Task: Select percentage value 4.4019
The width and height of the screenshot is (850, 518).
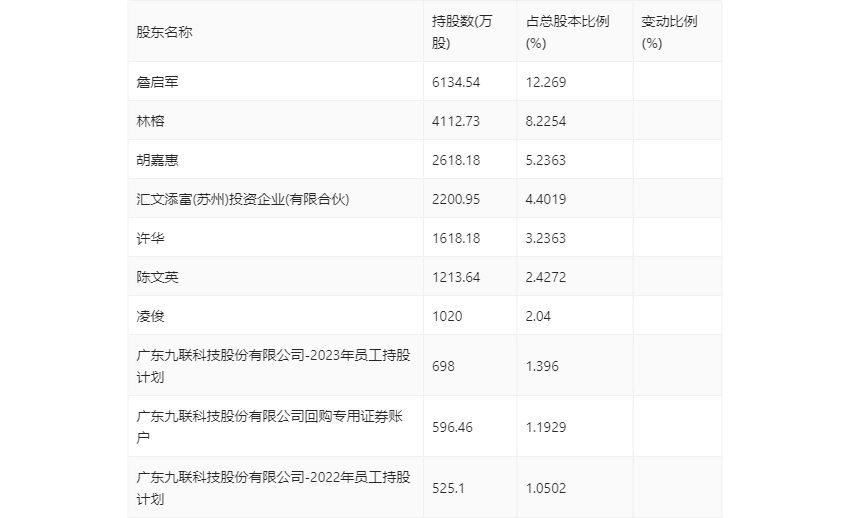Action: click(x=546, y=199)
